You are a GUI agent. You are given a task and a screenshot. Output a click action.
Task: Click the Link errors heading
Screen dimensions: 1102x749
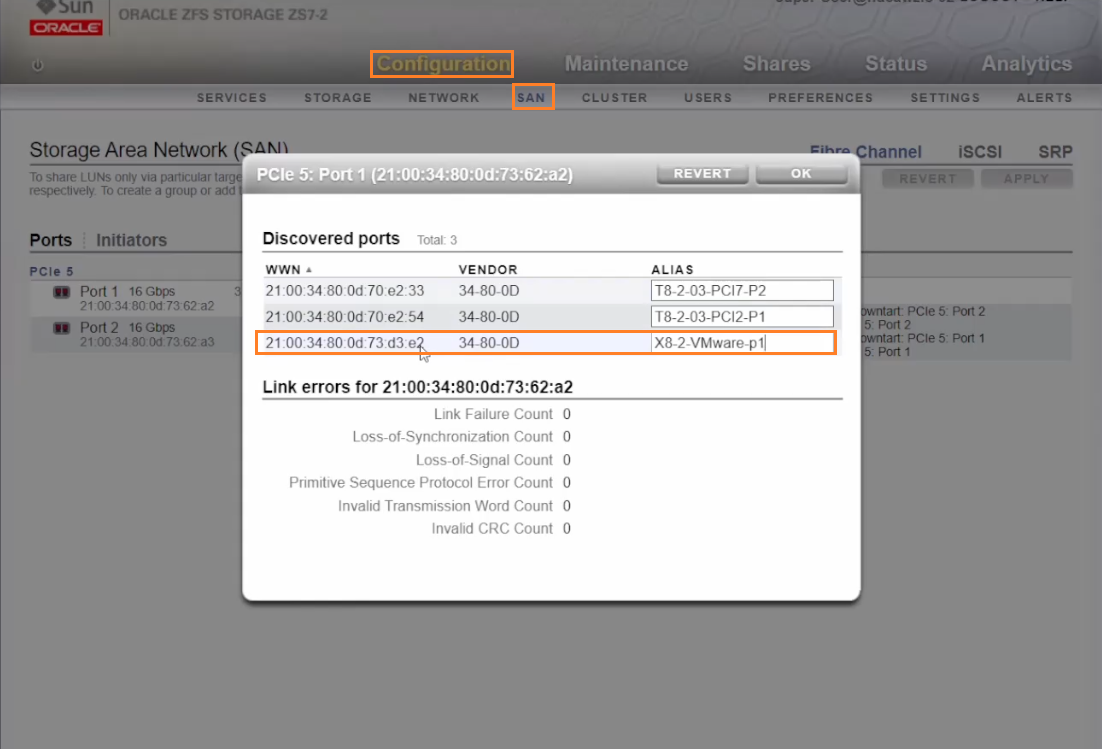click(x=417, y=387)
